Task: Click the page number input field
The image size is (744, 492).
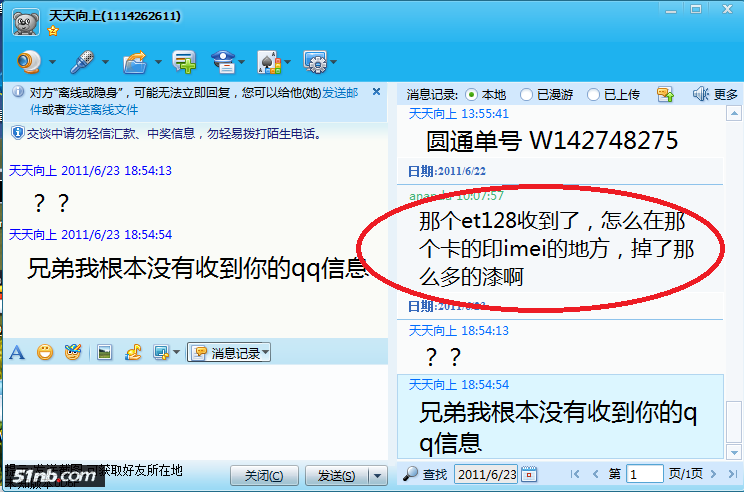Action: click(x=644, y=474)
